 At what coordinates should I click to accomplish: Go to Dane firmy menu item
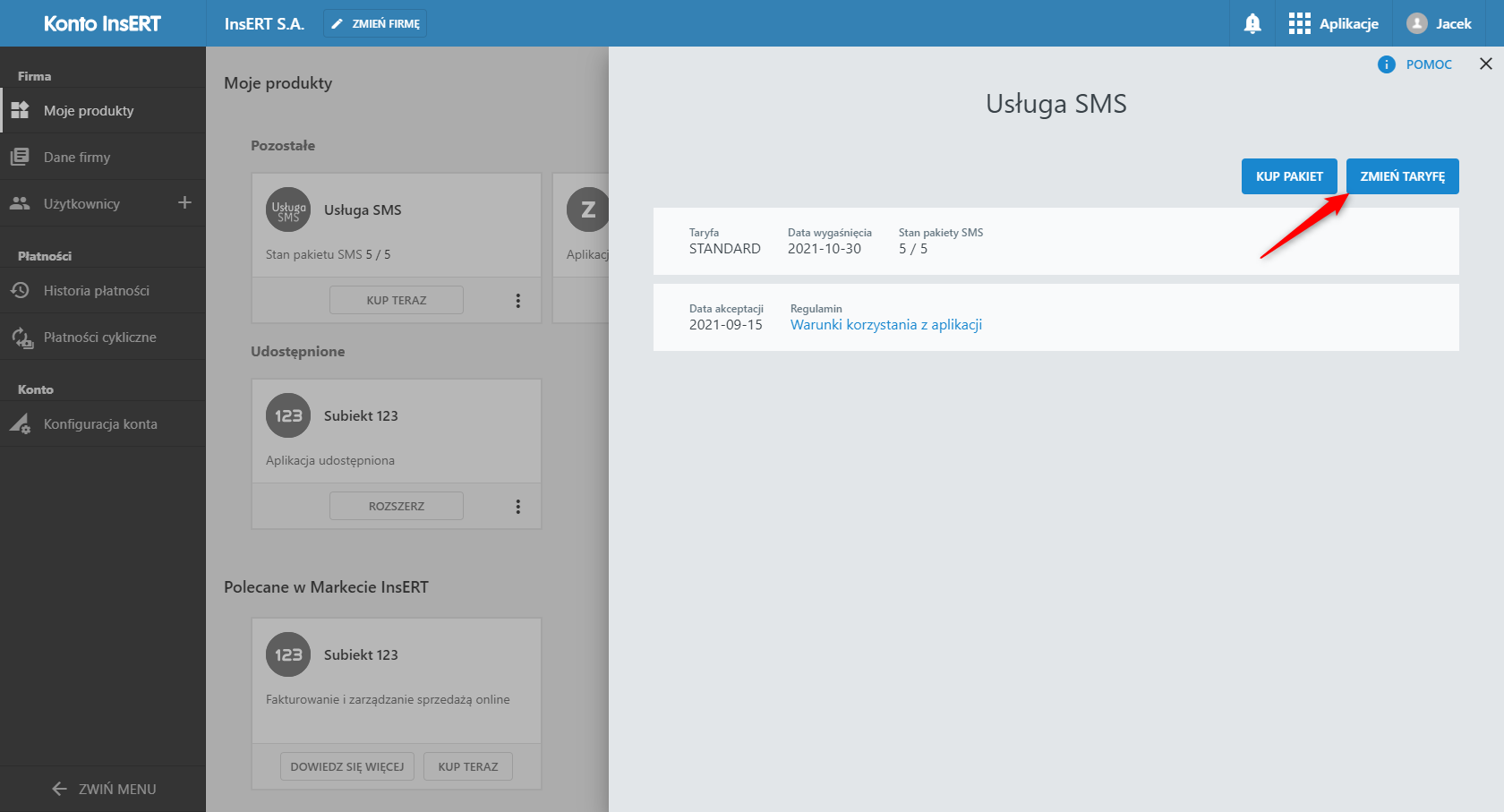(103, 157)
